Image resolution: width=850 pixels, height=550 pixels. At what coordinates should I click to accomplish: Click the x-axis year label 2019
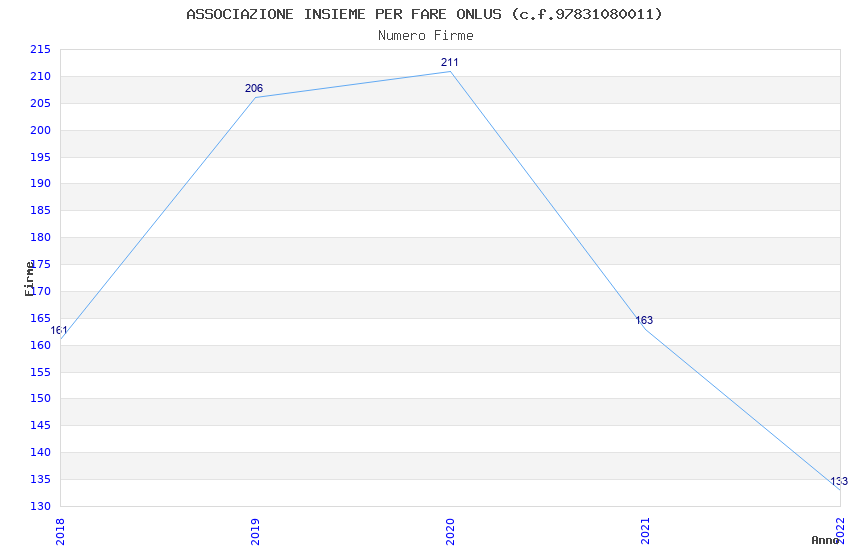coord(255,532)
